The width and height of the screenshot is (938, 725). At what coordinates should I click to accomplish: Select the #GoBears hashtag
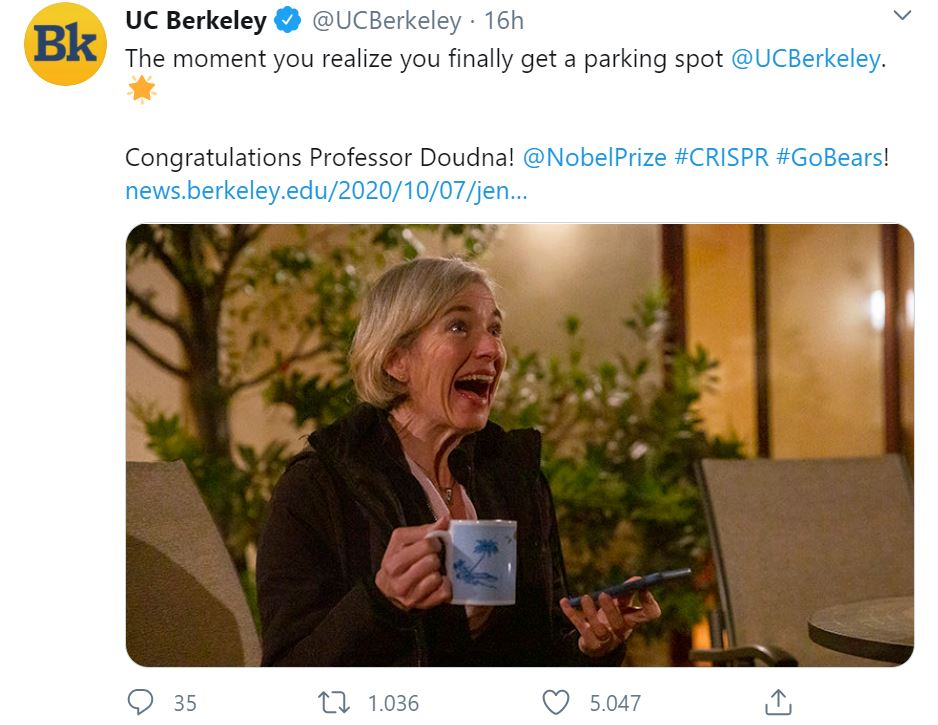point(829,157)
